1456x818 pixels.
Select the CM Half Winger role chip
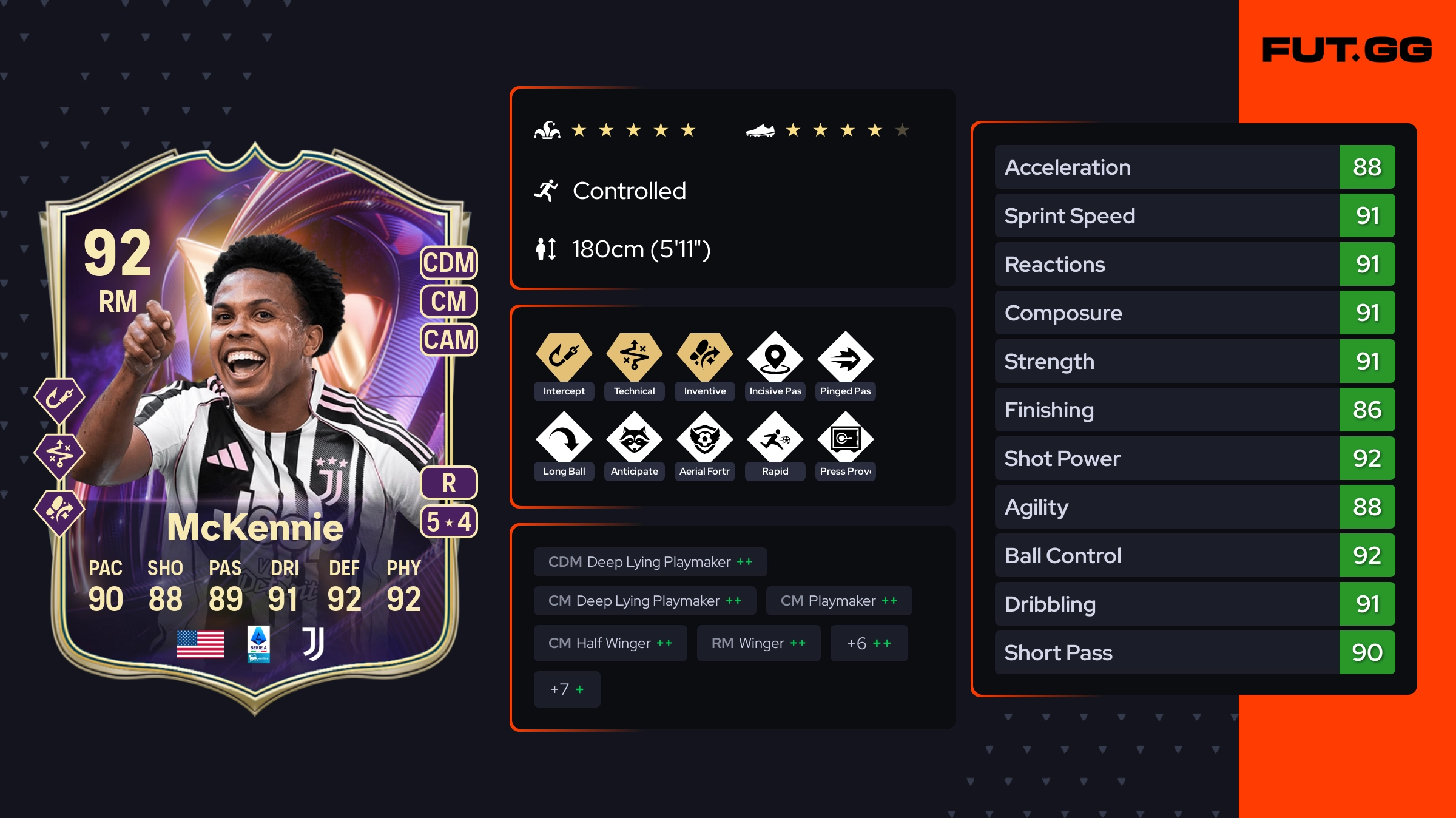(610, 643)
